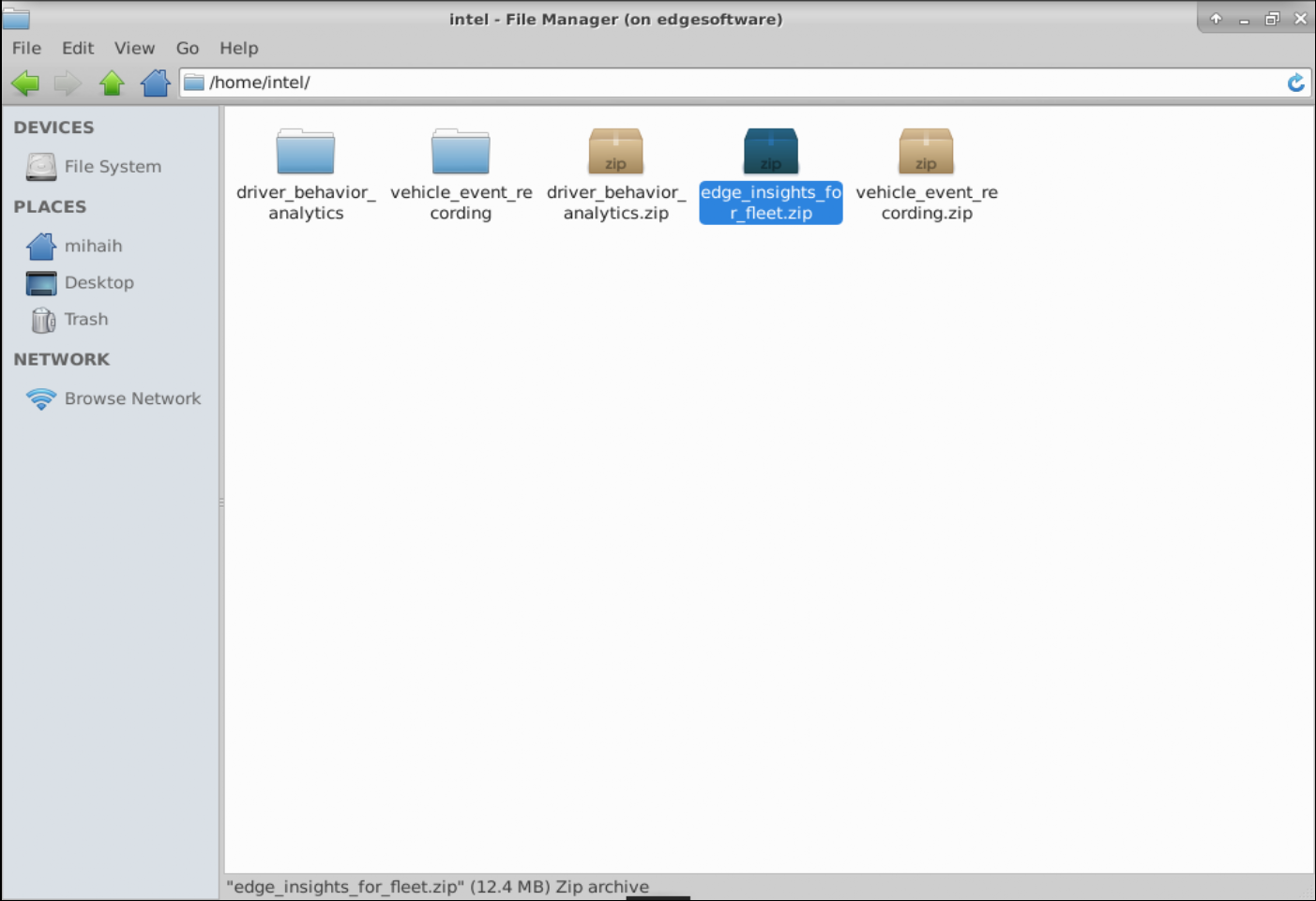
Task: Go back with the green left arrow
Action: point(25,83)
